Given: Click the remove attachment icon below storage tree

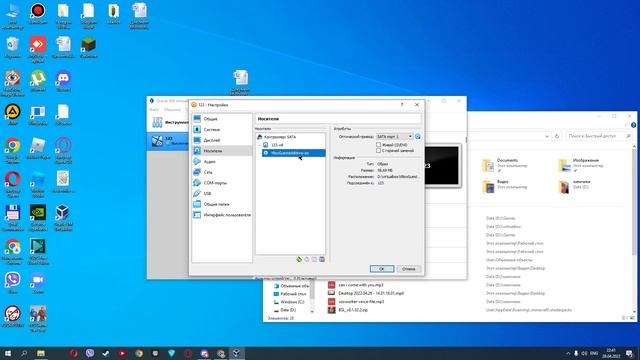Looking at the screenshot, I should tap(322, 260).
